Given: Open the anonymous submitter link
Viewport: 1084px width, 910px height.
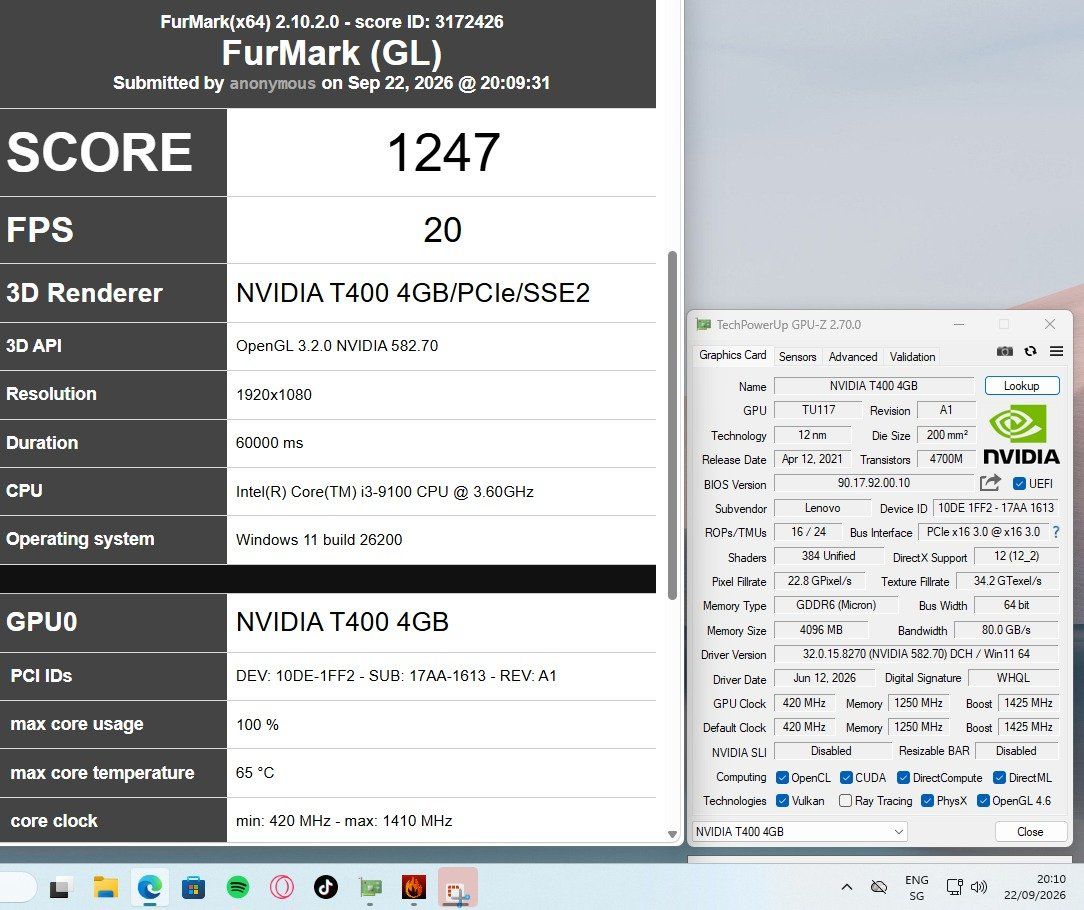Looking at the screenshot, I should [x=272, y=83].
